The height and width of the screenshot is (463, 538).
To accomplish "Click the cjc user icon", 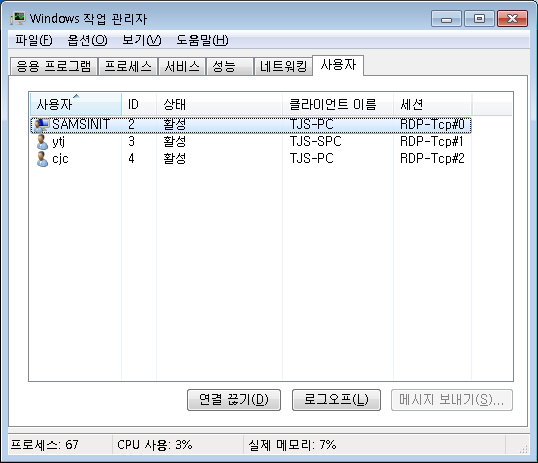I will tap(42, 159).
